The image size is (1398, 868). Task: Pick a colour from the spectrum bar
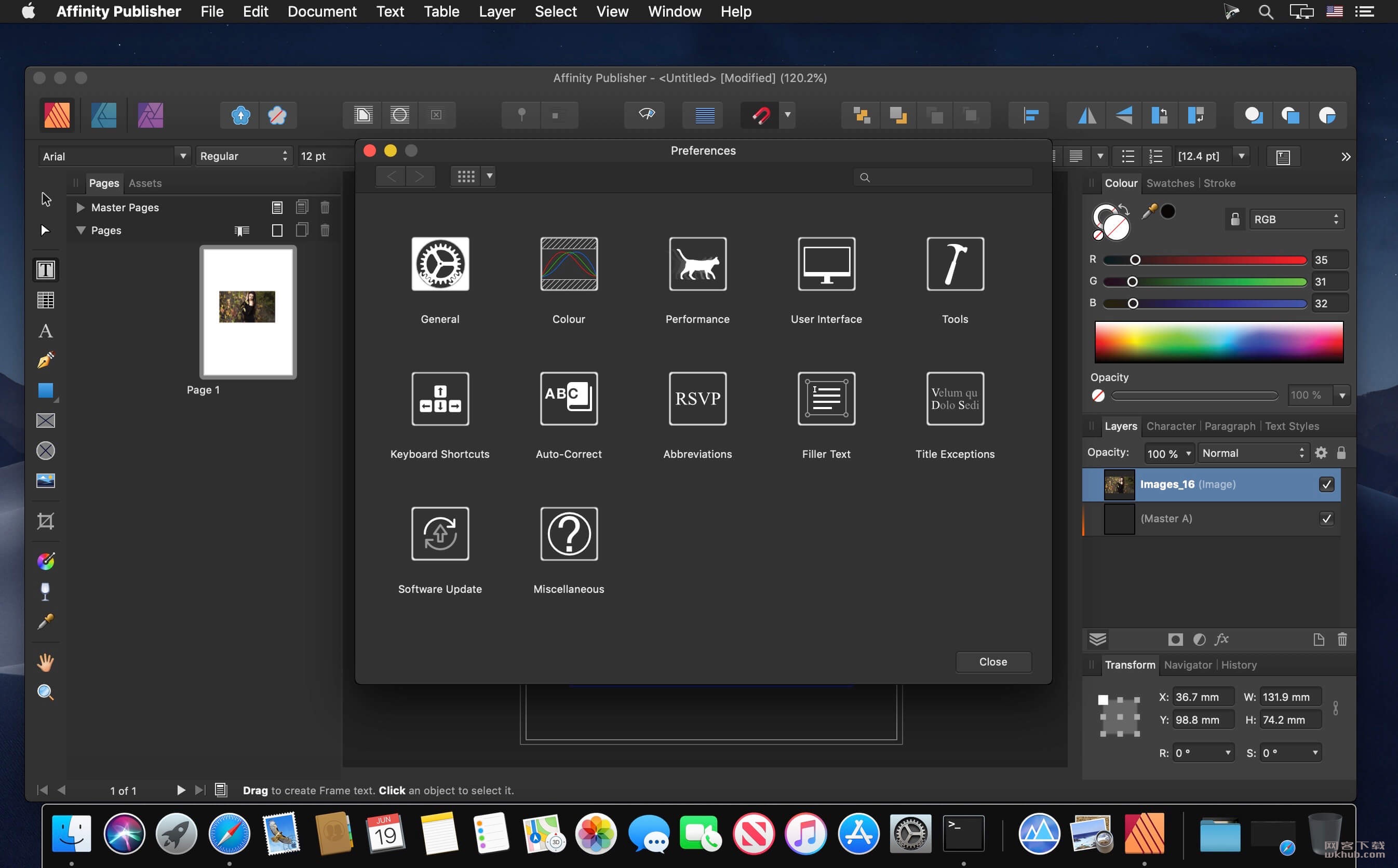click(1218, 342)
